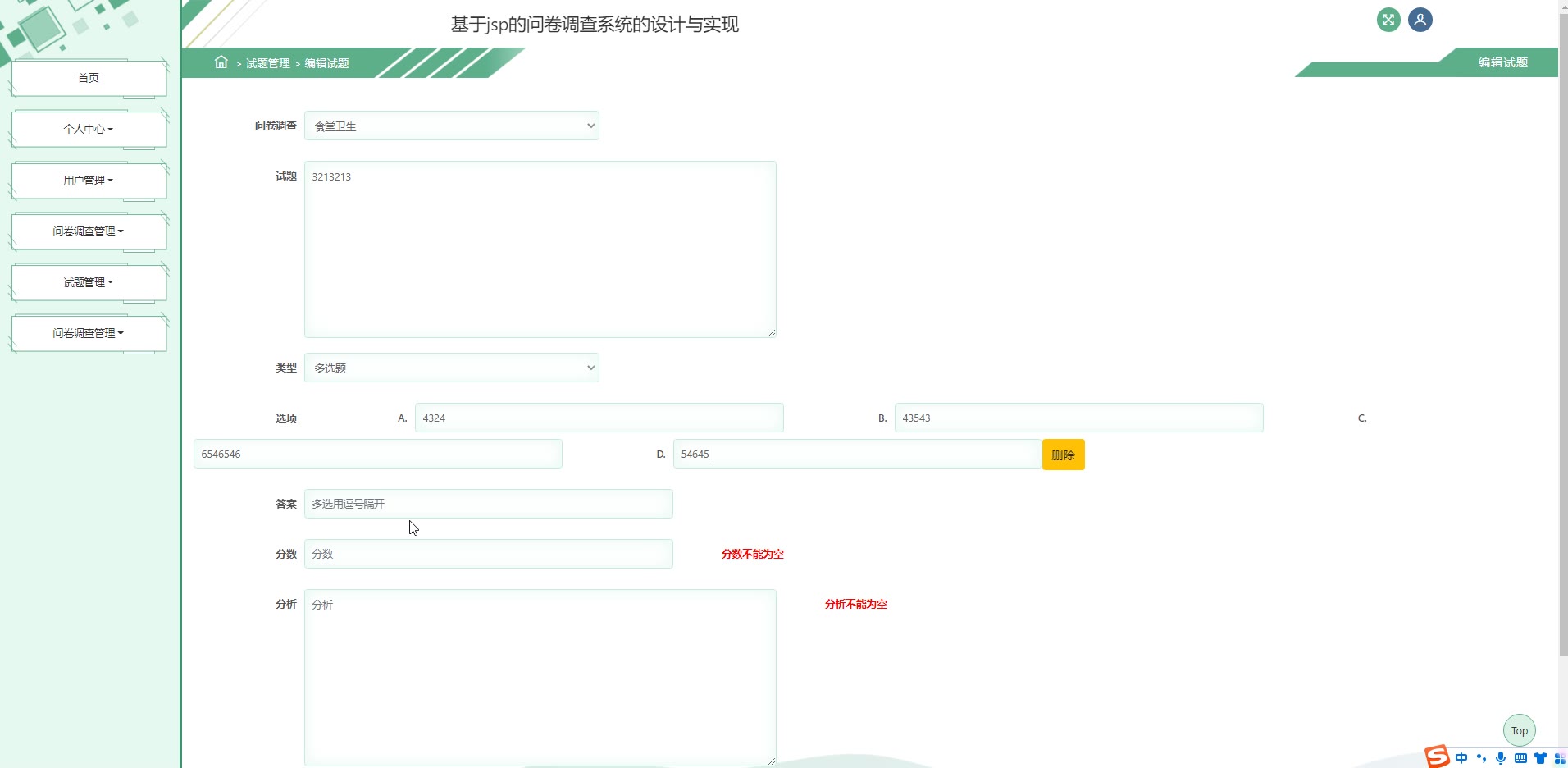Expand the first 问卷调查管理 sidebar menu
Viewport: 1568px width, 768px height.
point(89,231)
